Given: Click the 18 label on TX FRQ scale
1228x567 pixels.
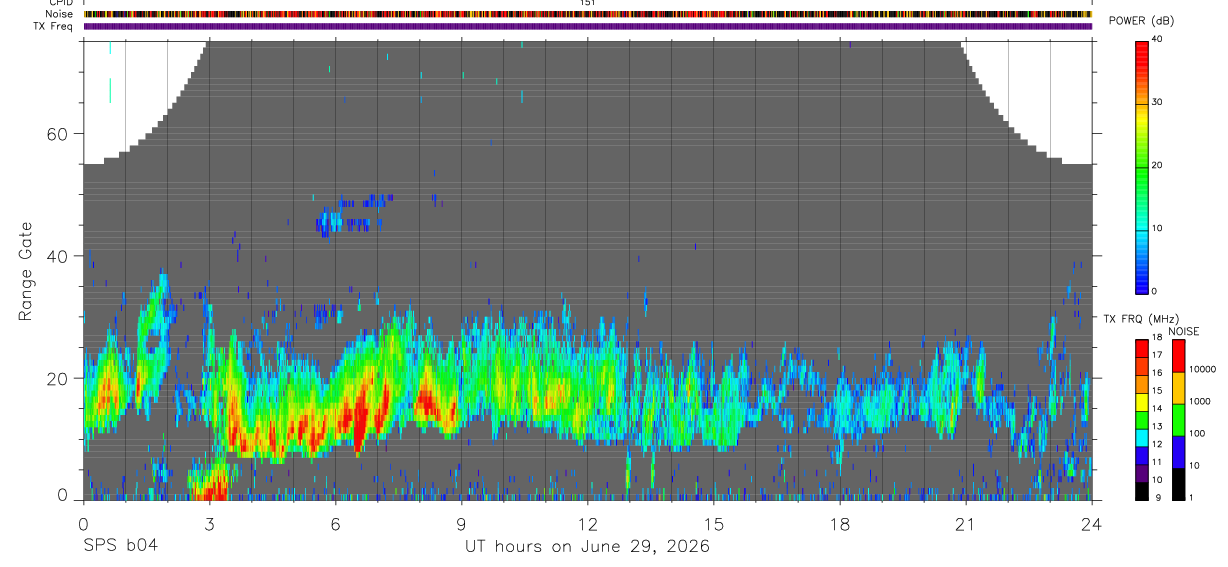Looking at the screenshot, I should click(x=1157, y=339).
